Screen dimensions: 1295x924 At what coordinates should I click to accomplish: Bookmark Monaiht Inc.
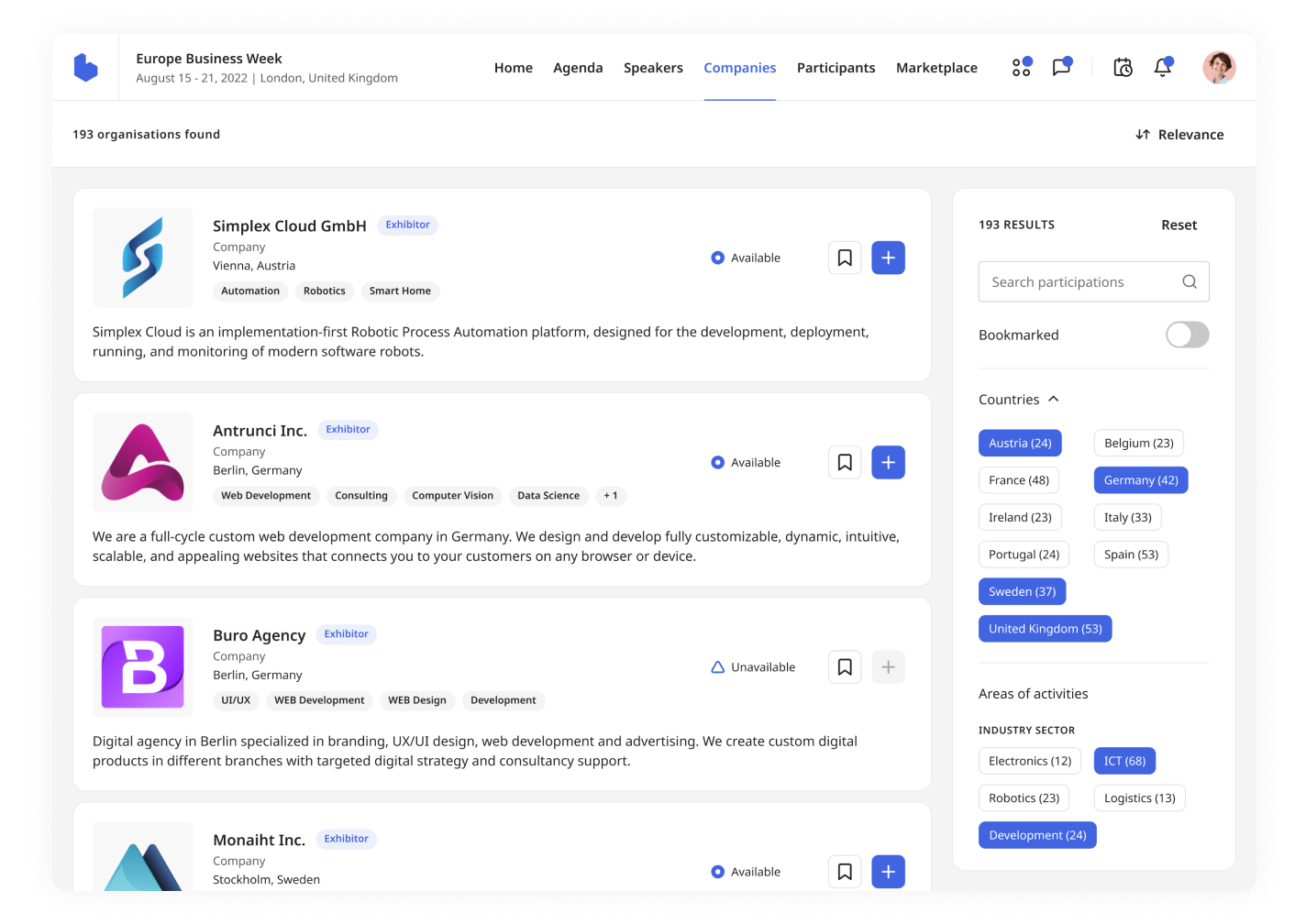pos(845,872)
